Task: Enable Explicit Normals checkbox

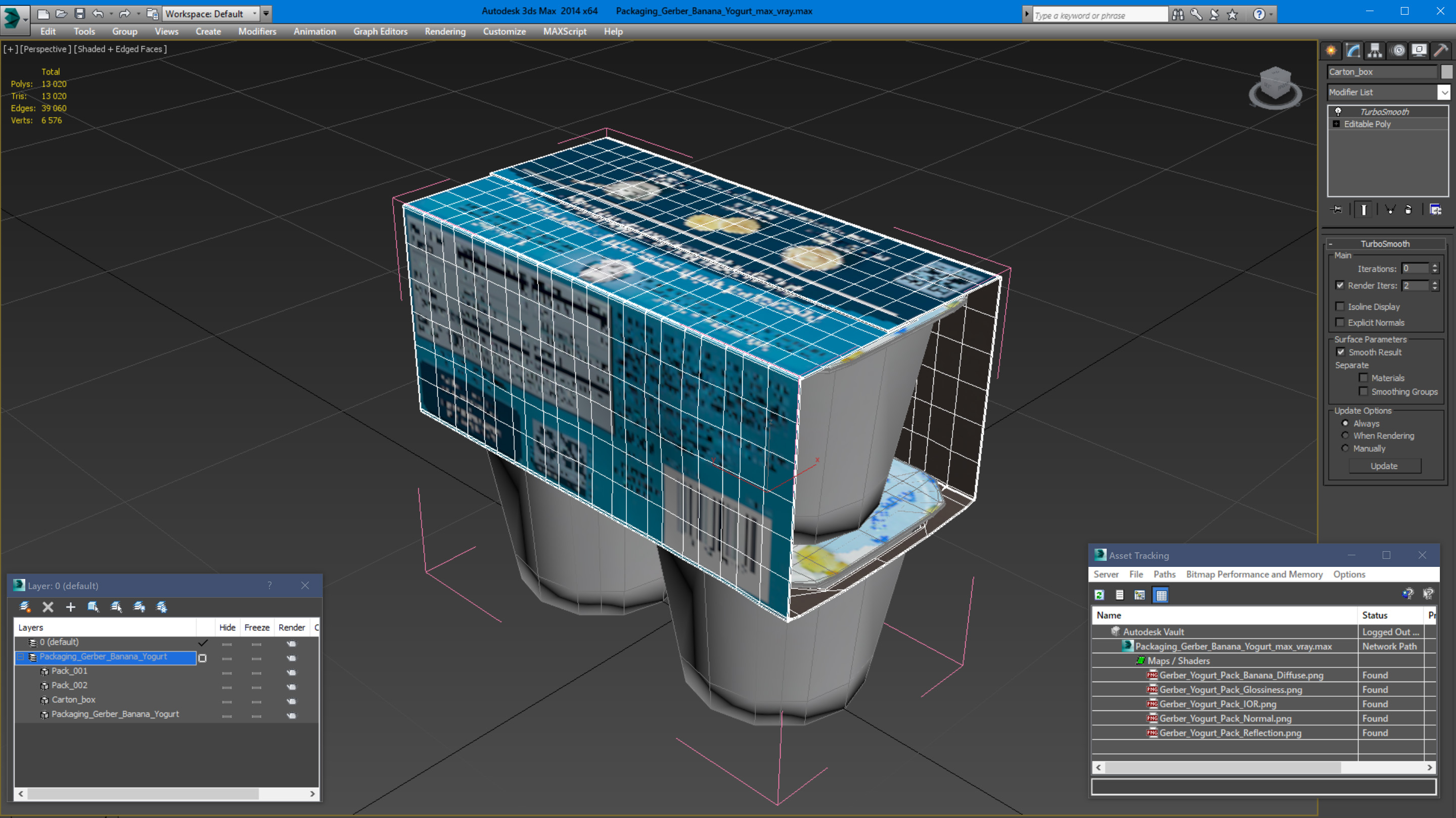Action: click(1340, 322)
